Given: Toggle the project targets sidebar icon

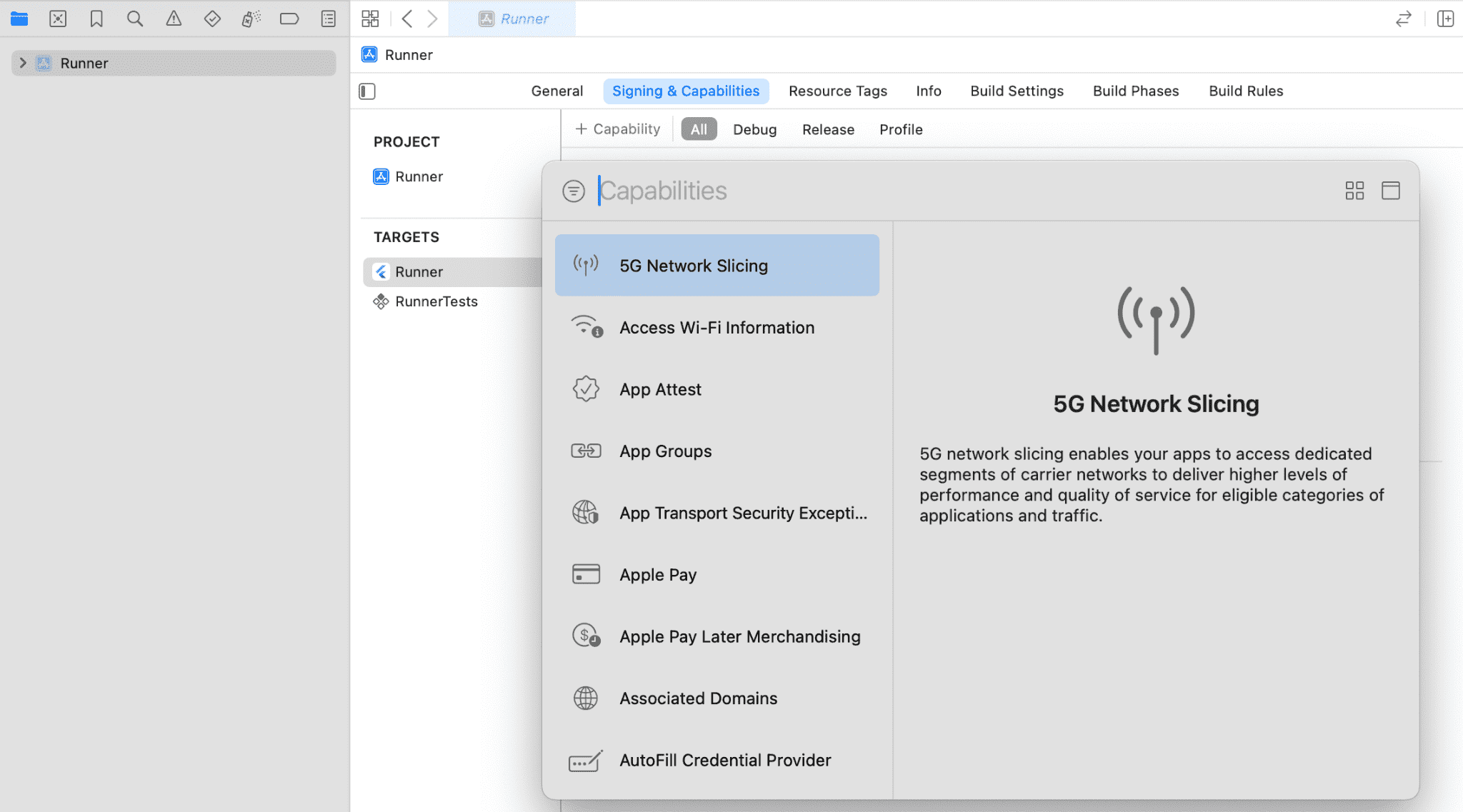Looking at the screenshot, I should pyautogui.click(x=367, y=91).
